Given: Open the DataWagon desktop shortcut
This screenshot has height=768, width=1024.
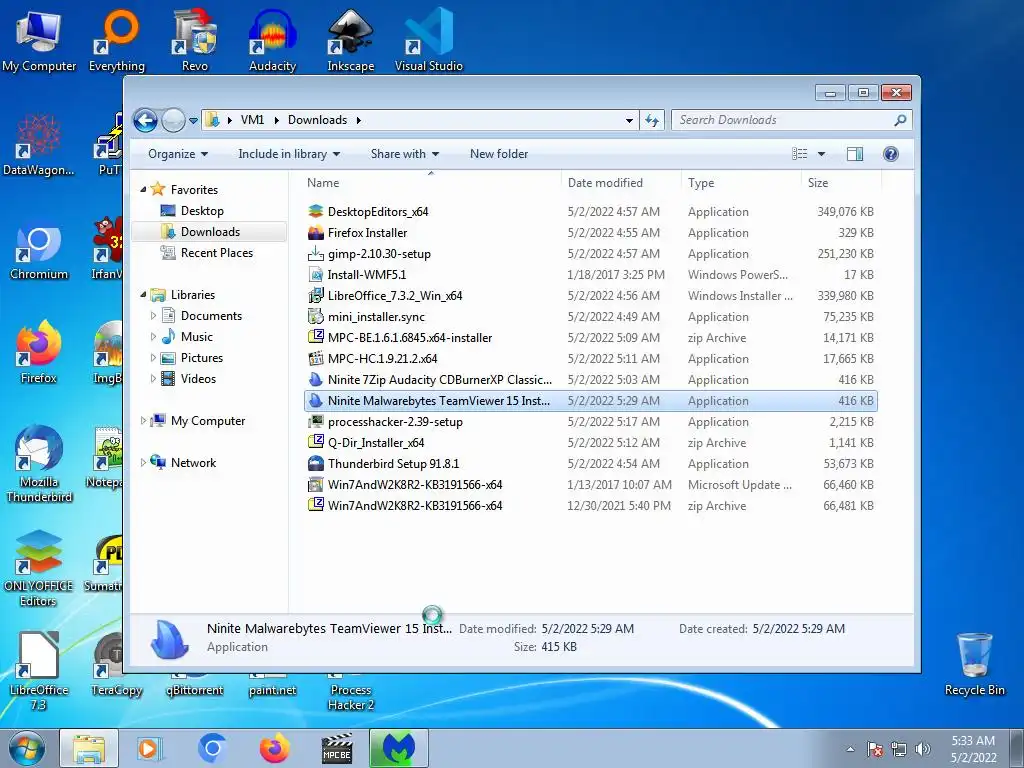Looking at the screenshot, I should pos(39,145).
